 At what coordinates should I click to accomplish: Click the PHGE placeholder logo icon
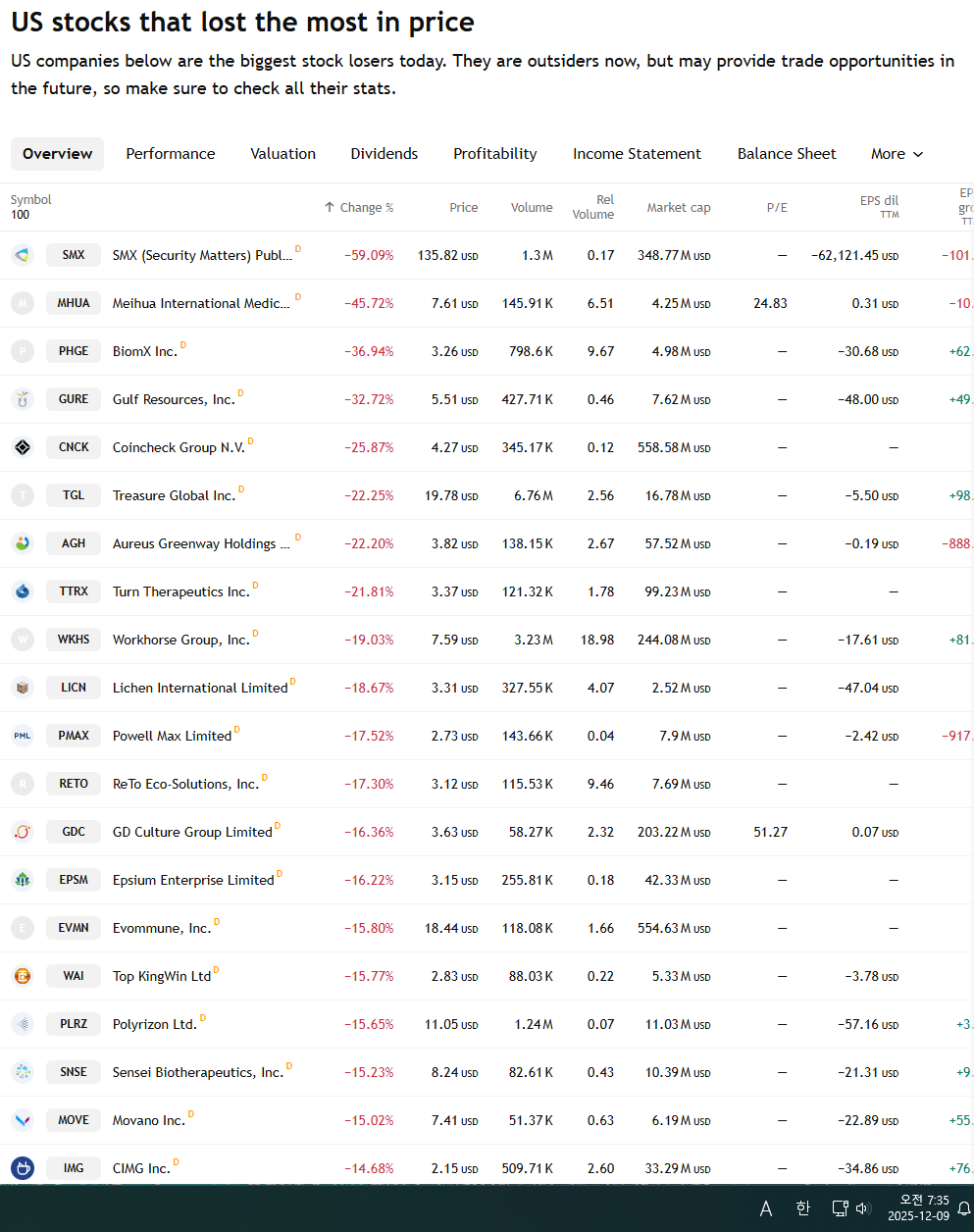[x=23, y=351]
